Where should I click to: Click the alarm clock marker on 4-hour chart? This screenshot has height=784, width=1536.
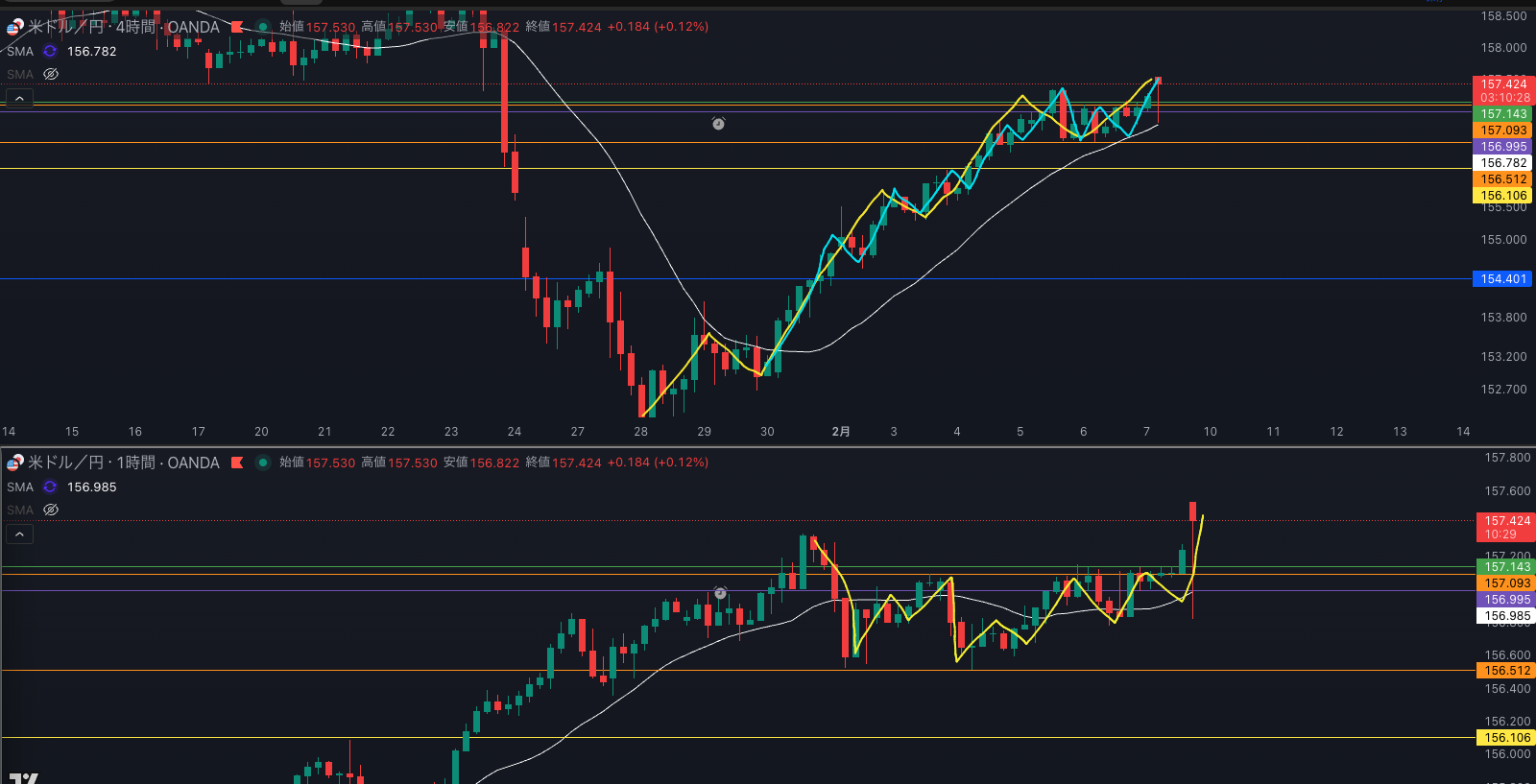718,124
